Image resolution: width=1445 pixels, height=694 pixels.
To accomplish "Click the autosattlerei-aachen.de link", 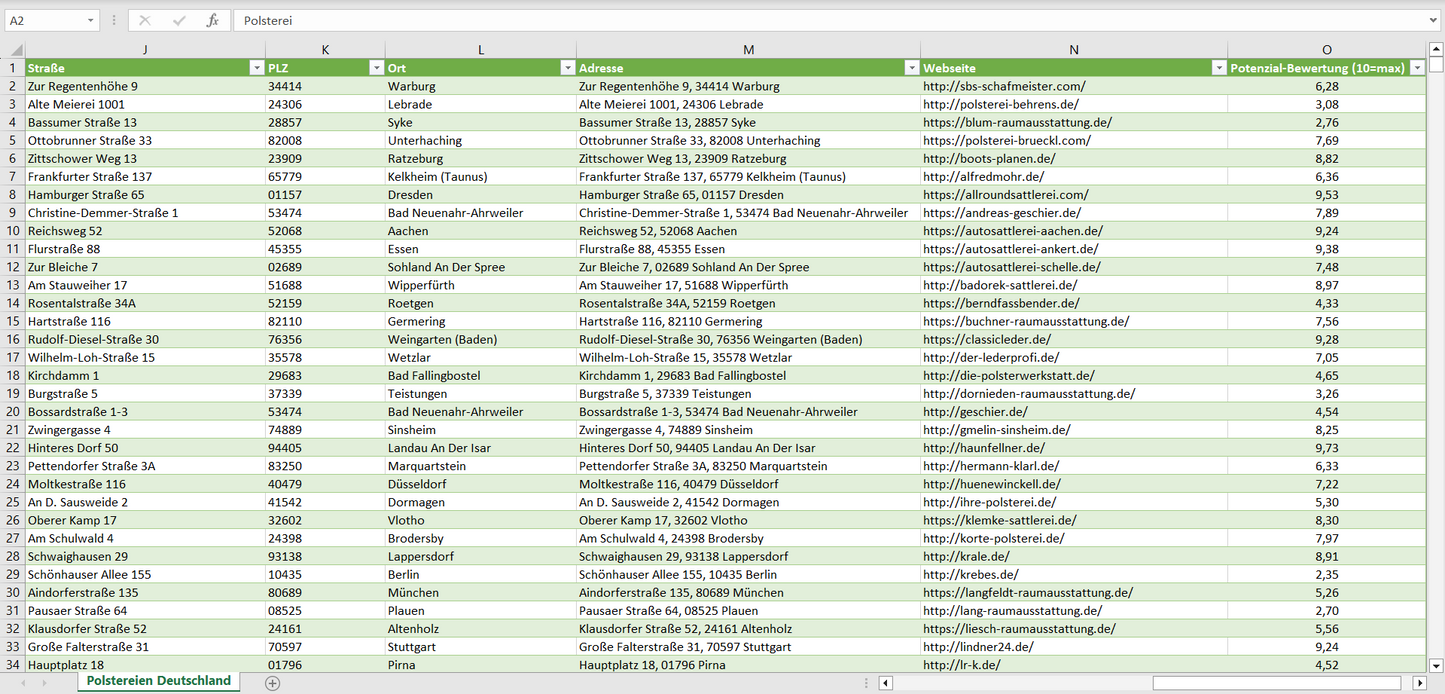I will tap(1011, 231).
